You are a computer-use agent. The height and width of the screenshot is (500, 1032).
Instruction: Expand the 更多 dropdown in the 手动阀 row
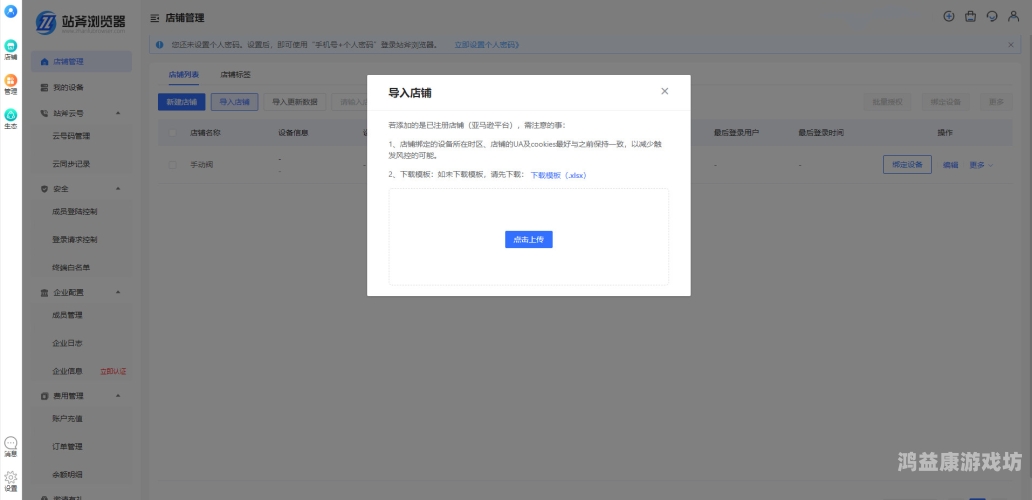tap(981, 165)
